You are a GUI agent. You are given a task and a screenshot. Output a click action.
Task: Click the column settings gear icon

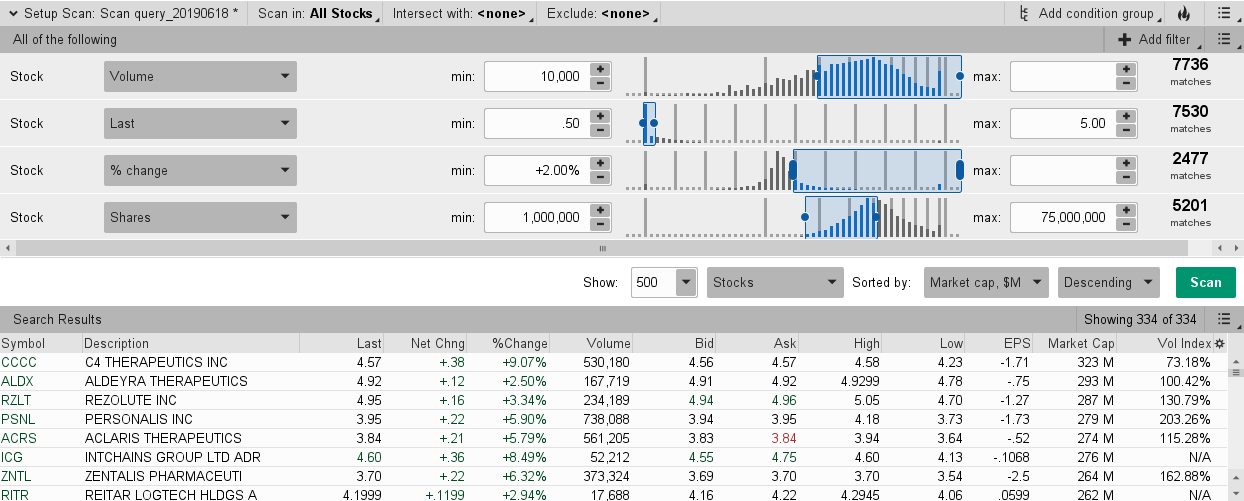pyautogui.click(x=1219, y=343)
